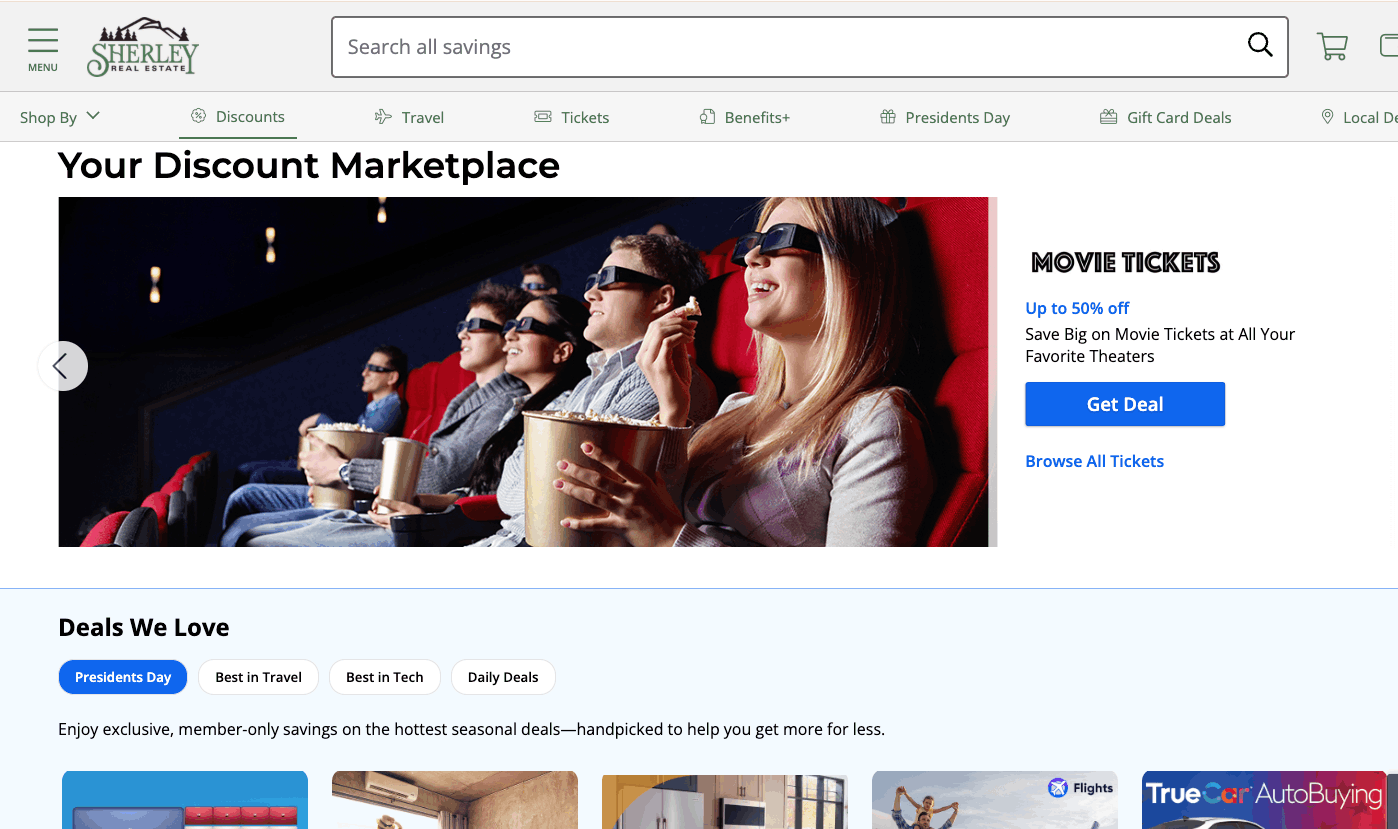The width and height of the screenshot is (1398, 829).
Task: Open the TrueCar AutoBuying deal thumbnail
Action: (x=1264, y=800)
